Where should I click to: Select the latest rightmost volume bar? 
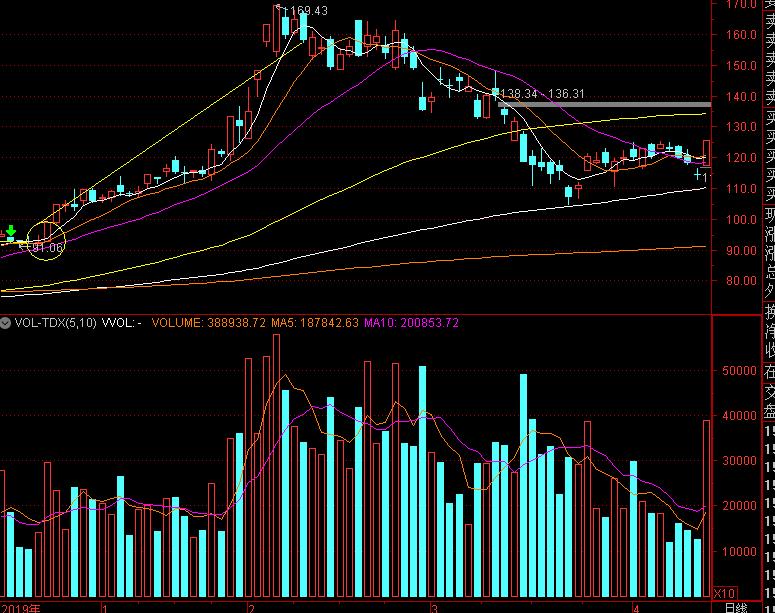tap(706, 509)
